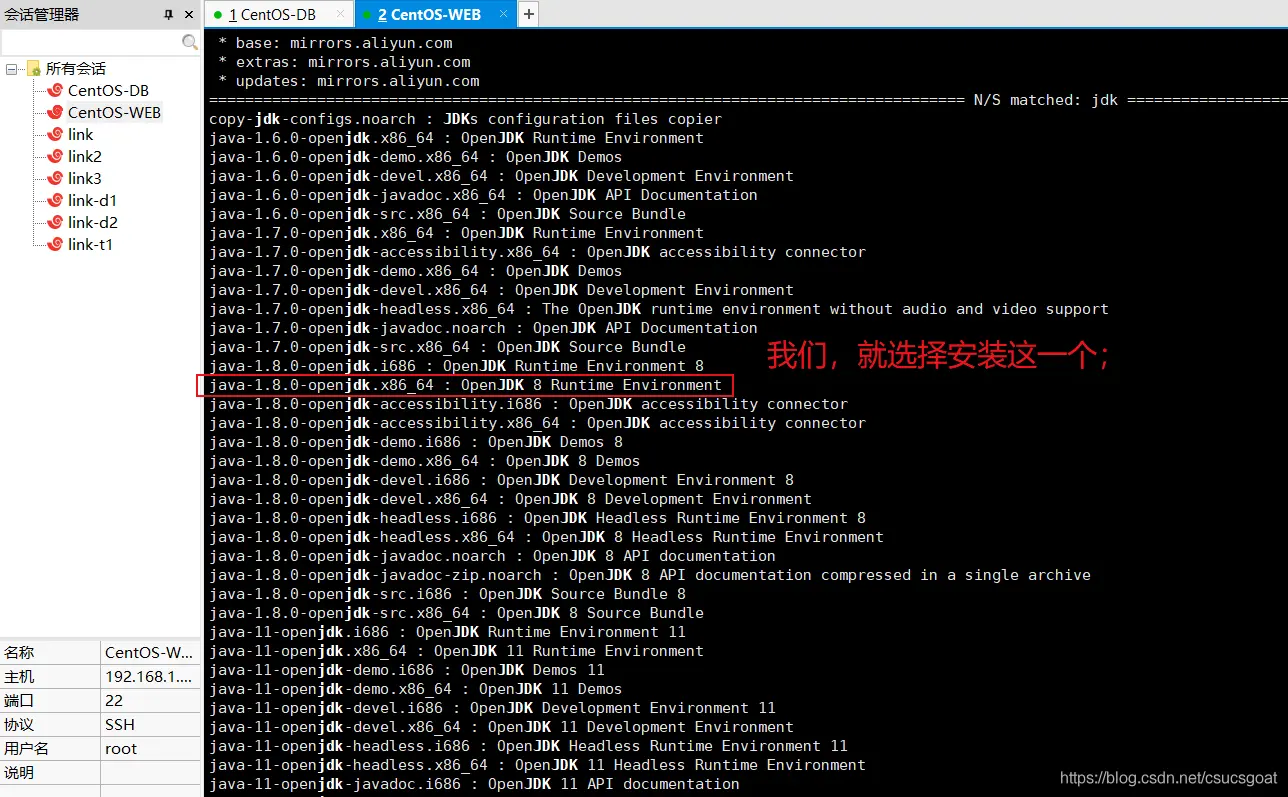Click the java-1.7.0-openjdk-accessibility.x86_64 line

click(x=537, y=252)
